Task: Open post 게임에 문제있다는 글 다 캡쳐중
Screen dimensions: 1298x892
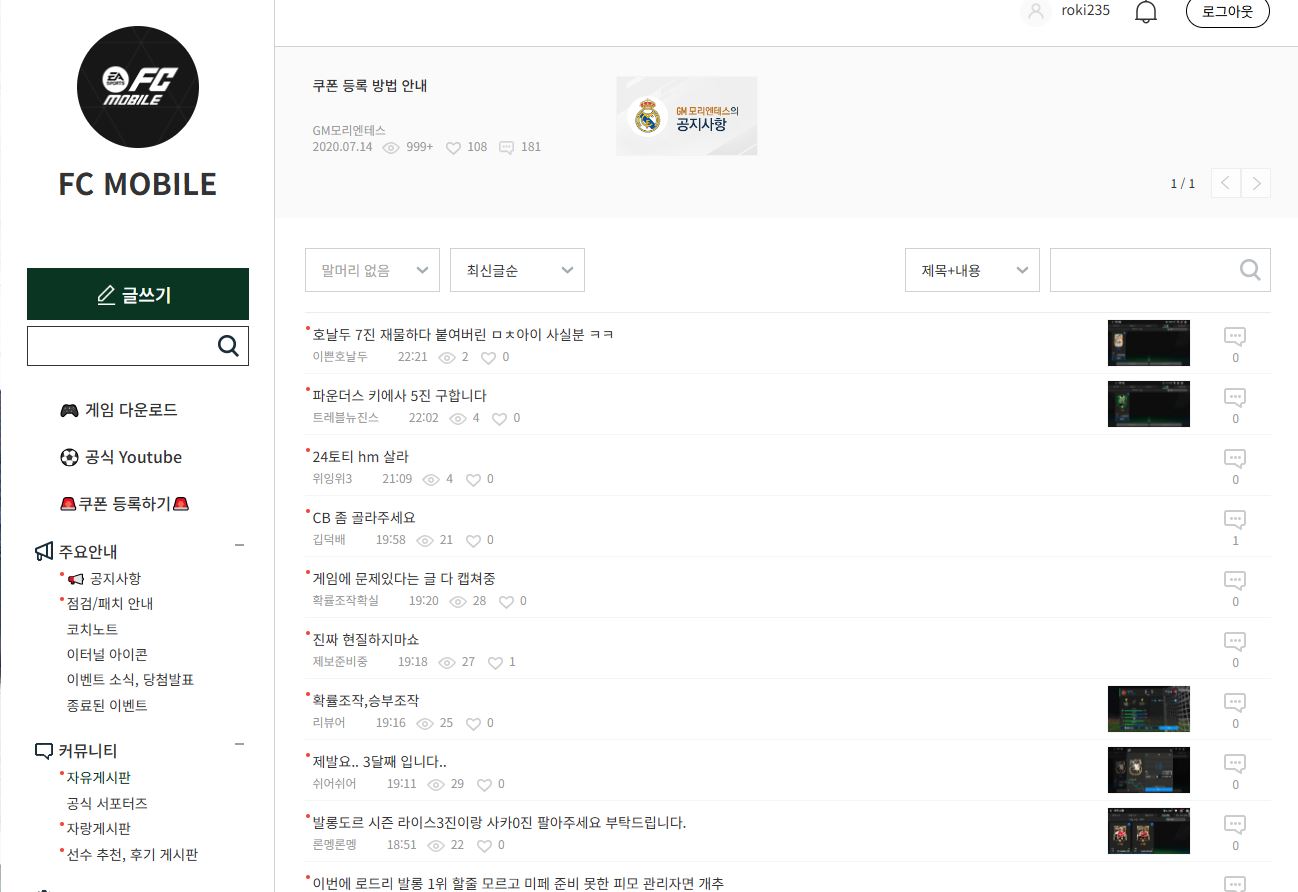Action: tap(404, 578)
